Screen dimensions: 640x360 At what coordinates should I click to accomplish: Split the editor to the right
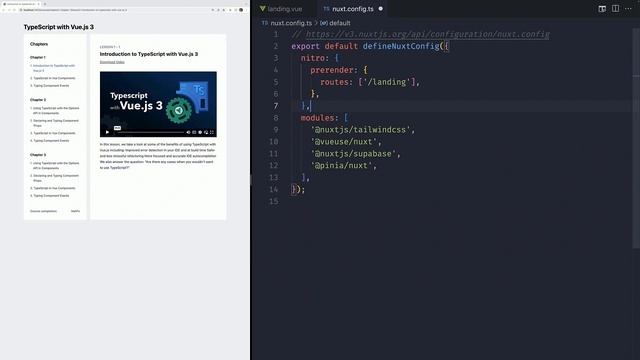tap(615, 9)
